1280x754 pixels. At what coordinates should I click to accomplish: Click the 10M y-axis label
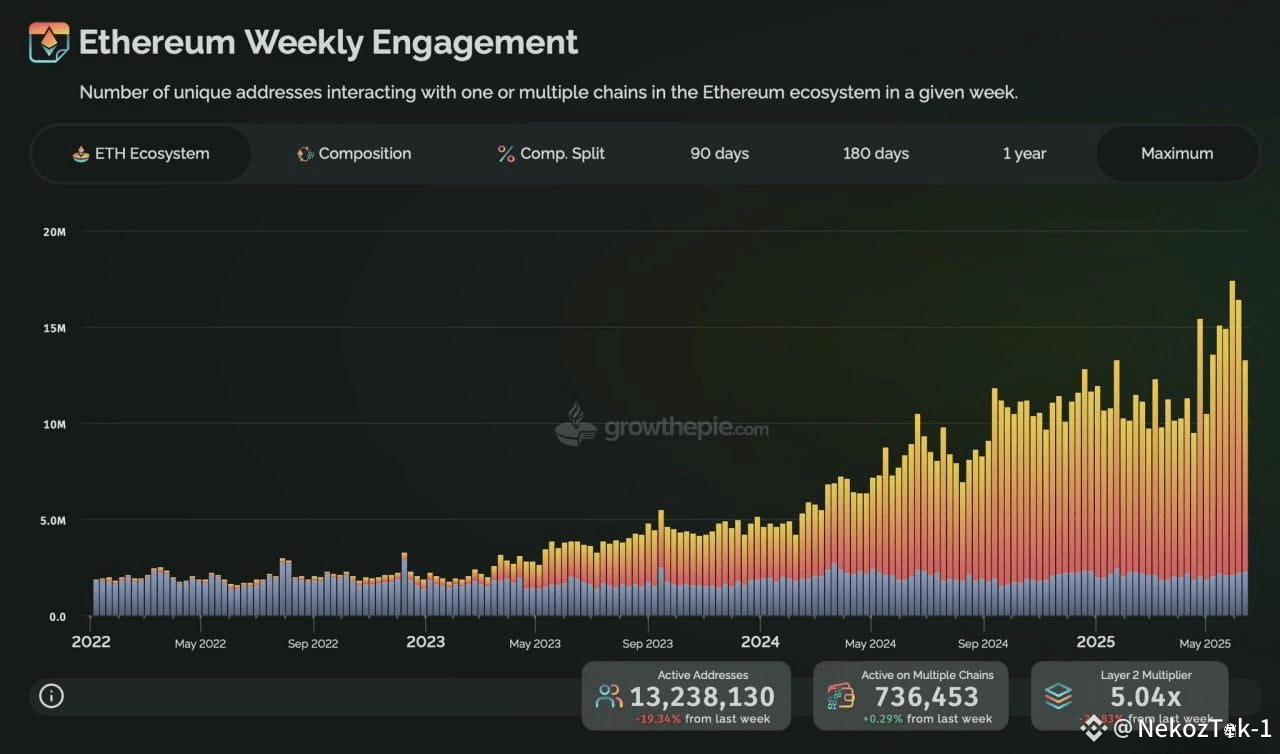[54, 424]
